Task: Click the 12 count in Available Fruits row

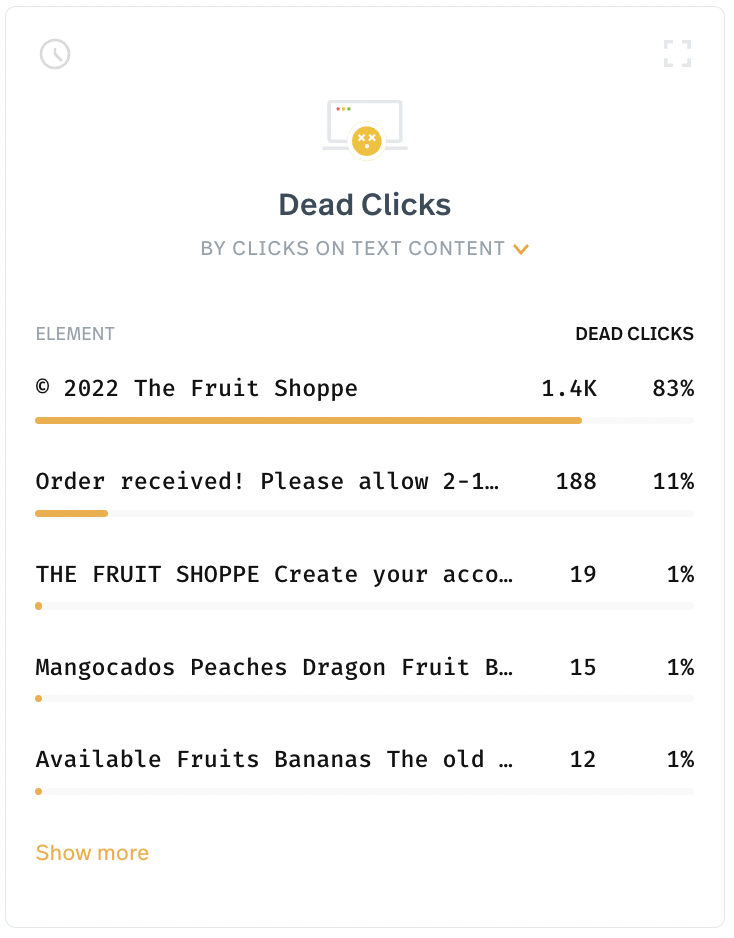Action: (x=583, y=760)
